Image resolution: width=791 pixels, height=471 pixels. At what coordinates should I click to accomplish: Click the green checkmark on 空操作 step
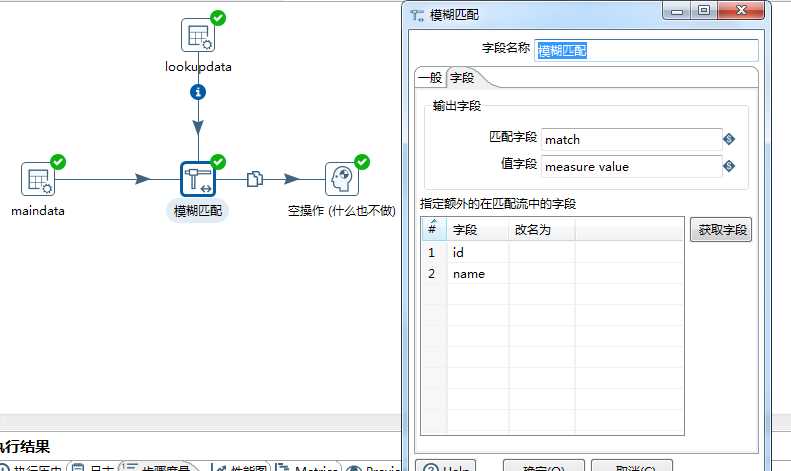point(362,162)
